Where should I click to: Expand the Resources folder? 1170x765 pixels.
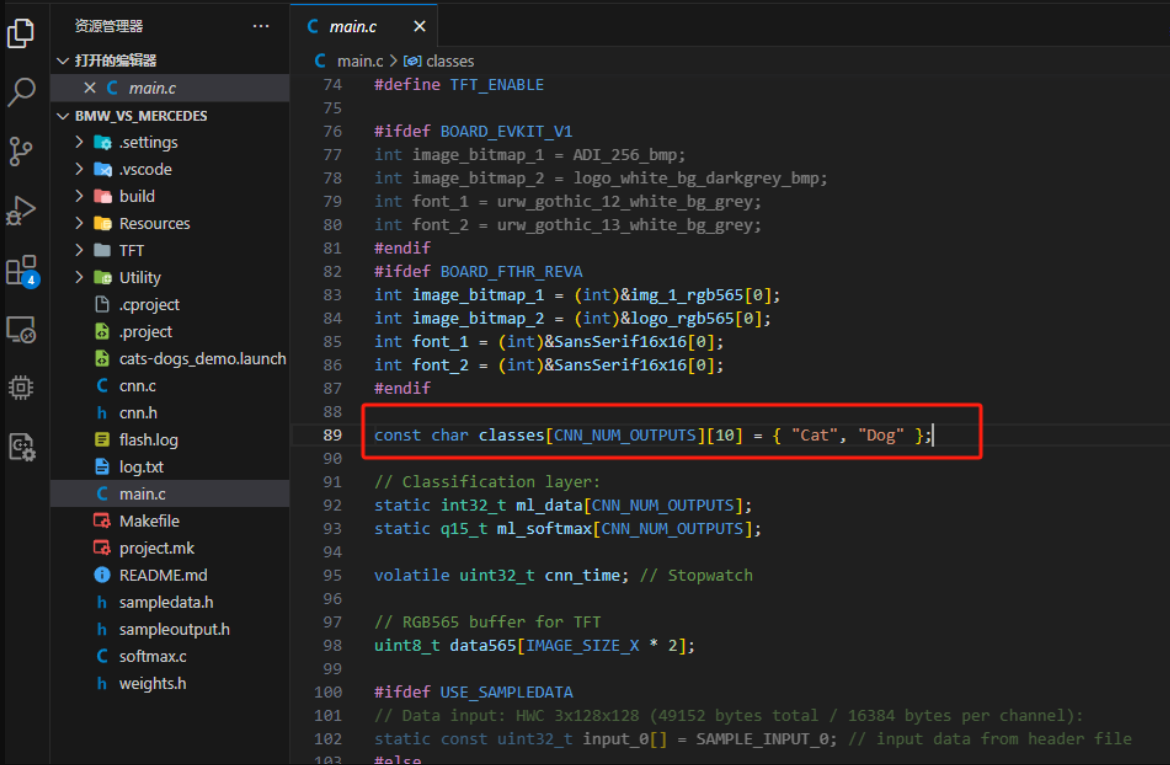coord(79,223)
